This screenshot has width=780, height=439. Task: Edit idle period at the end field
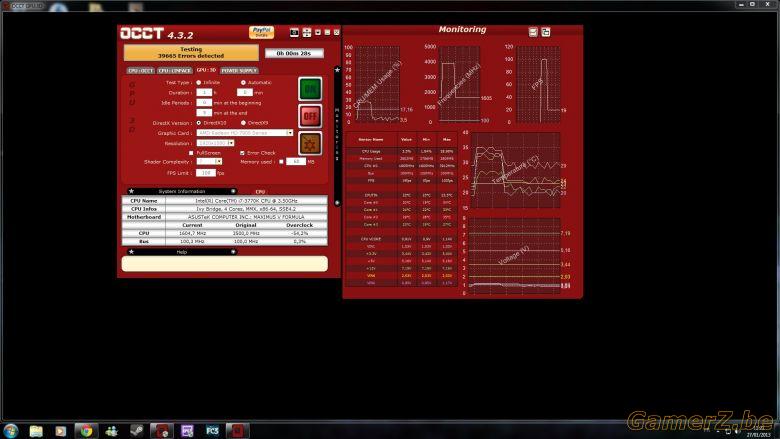click(204, 113)
